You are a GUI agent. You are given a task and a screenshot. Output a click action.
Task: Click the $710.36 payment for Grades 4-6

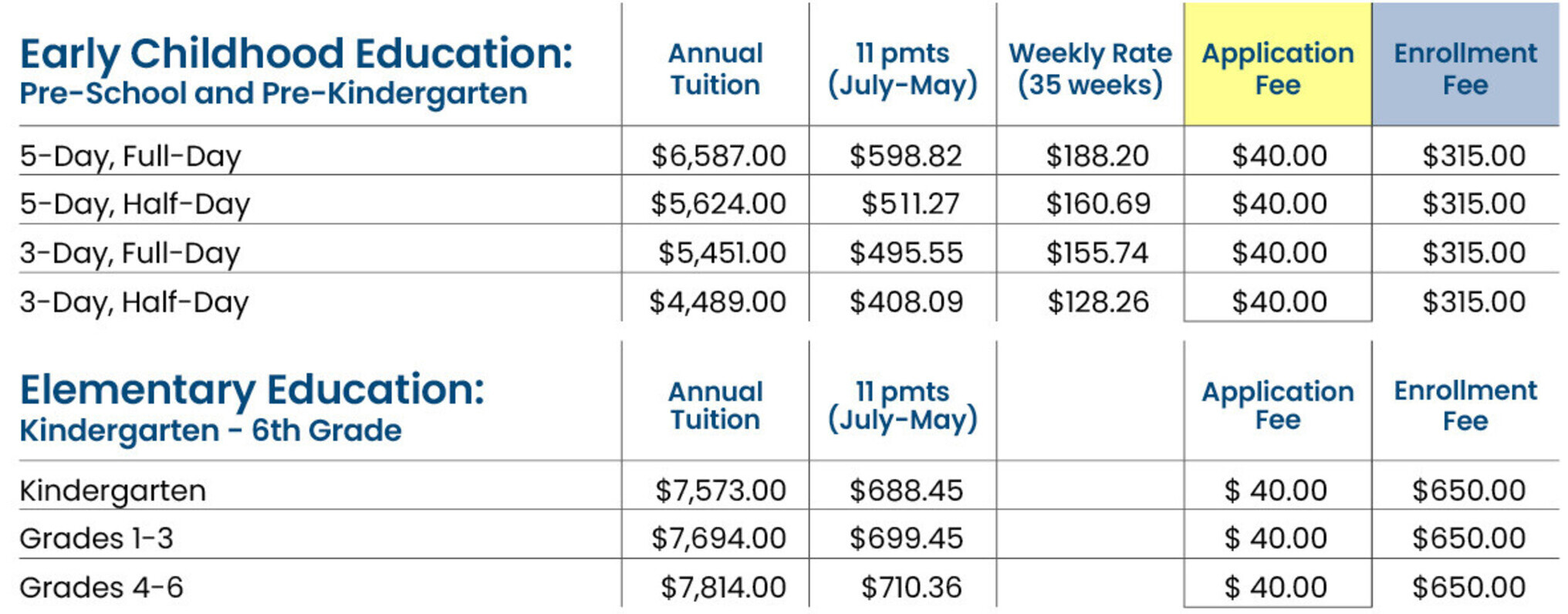tap(911, 588)
